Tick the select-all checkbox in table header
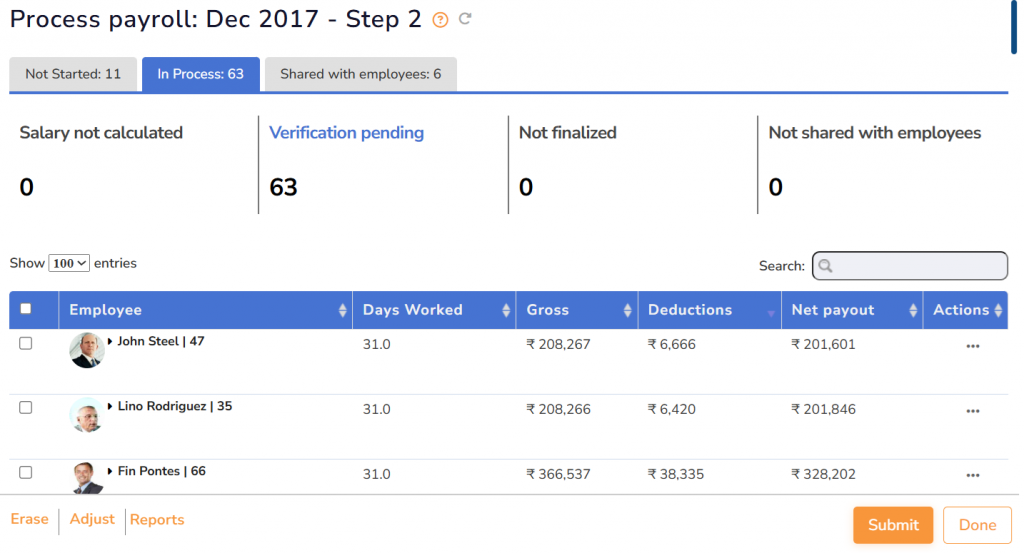The width and height of the screenshot is (1024, 553). pyautogui.click(x=26, y=309)
